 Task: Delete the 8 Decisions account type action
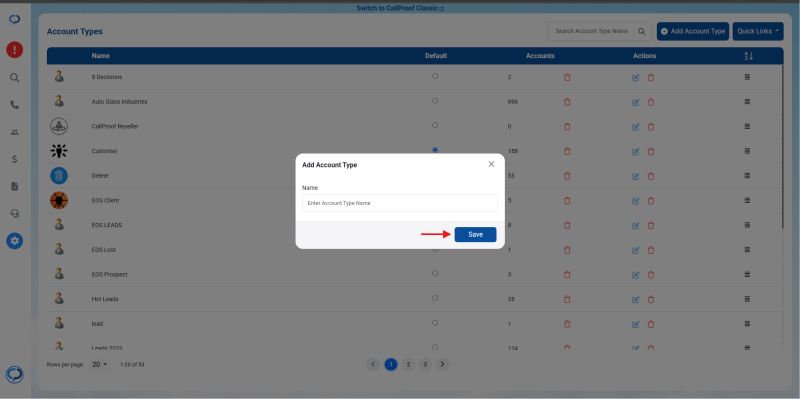[651, 78]
